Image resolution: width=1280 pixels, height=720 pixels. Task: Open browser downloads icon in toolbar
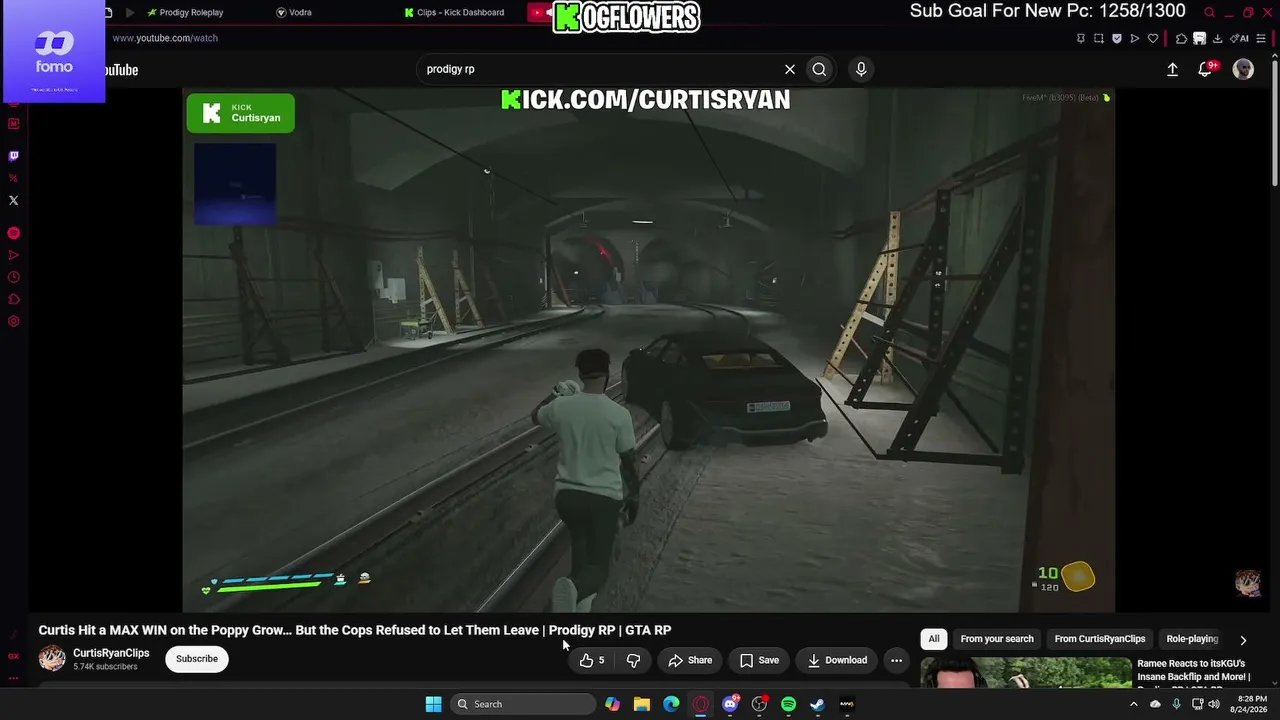click(x=1217, y=38)
